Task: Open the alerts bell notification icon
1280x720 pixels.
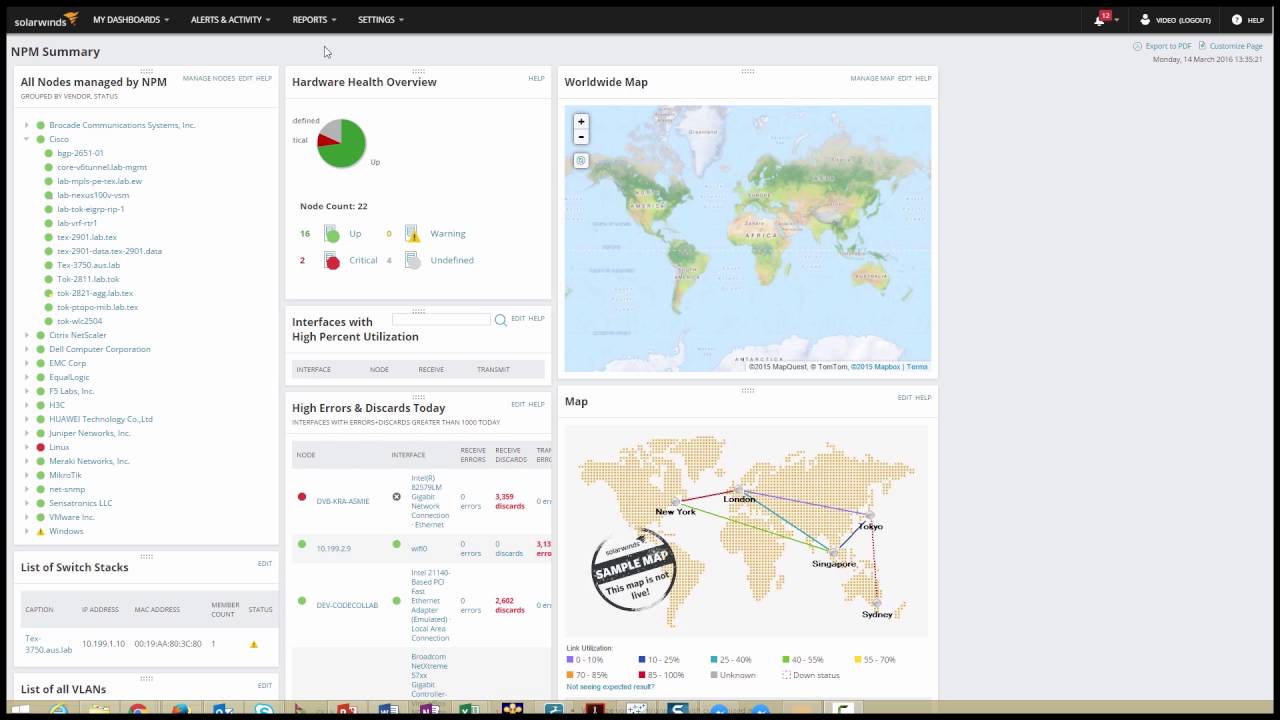Action: pos(1099,20)
